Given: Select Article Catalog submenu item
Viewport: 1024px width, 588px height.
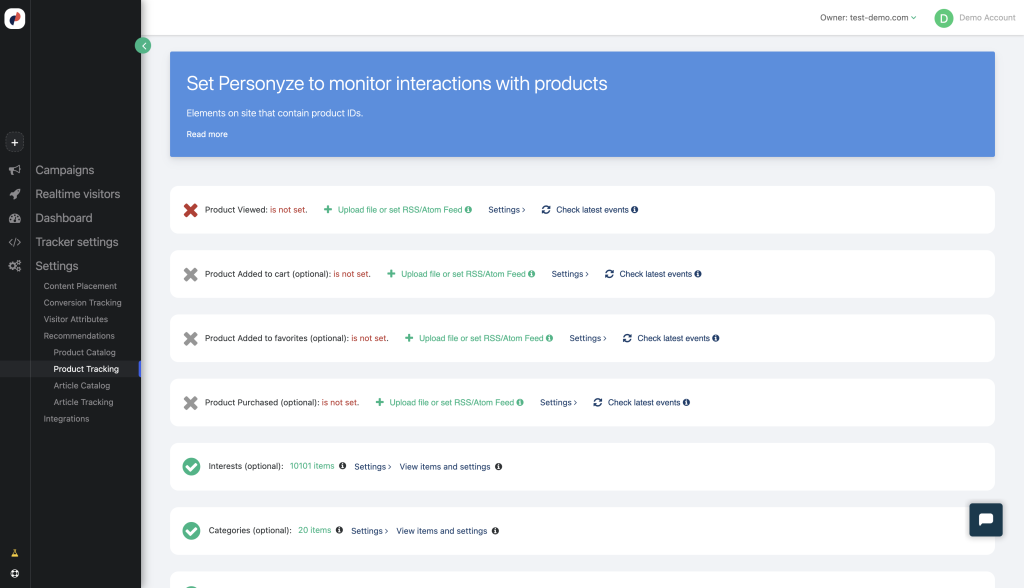Looking at the screenshot, I should [82, 385].
